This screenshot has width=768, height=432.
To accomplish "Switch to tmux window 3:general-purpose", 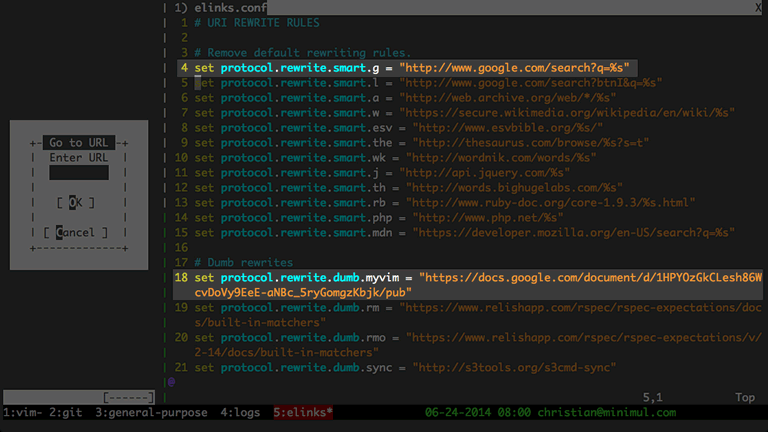I will pyautogui.click(x=151, y=412).
